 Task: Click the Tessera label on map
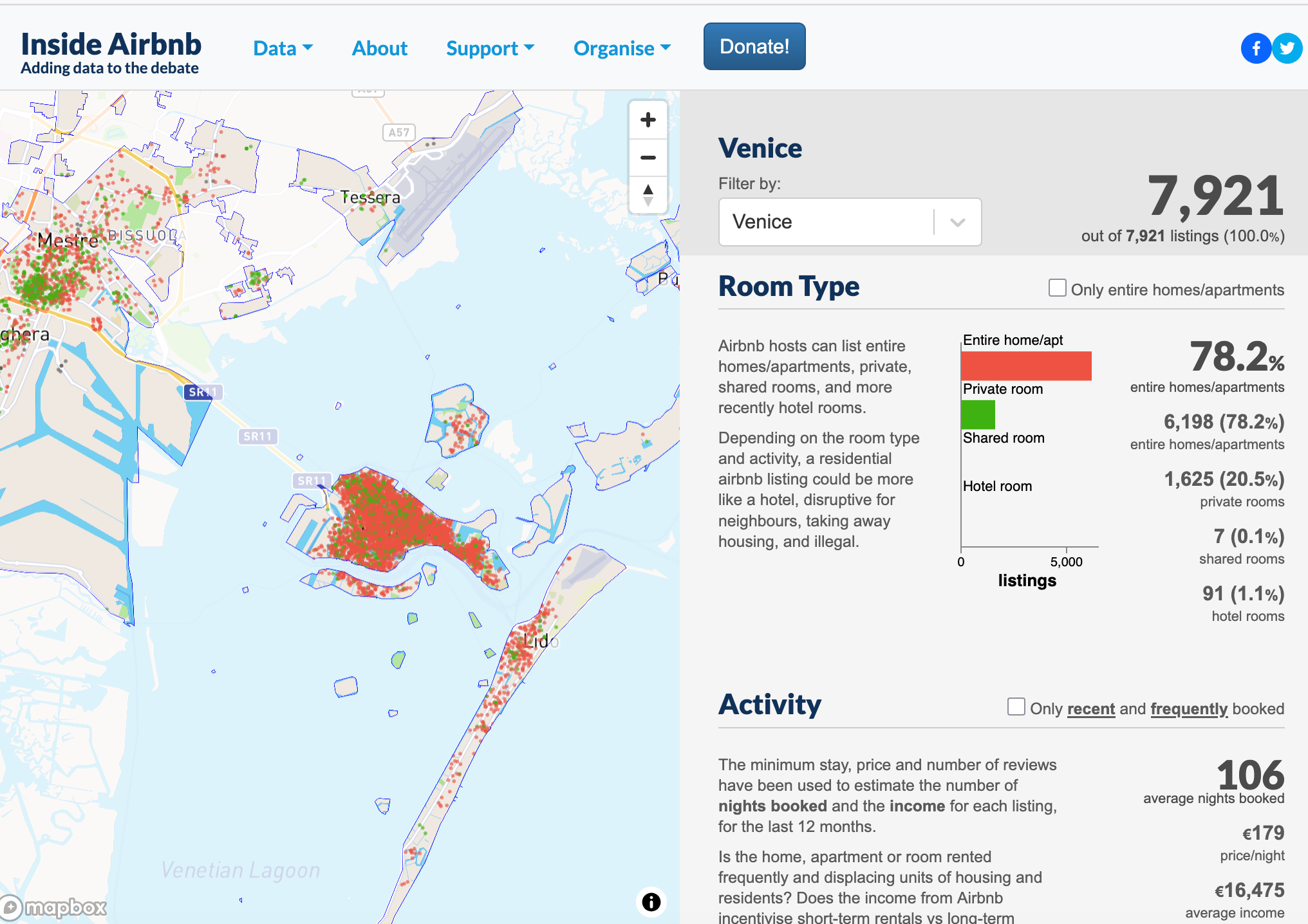[370, 197]
